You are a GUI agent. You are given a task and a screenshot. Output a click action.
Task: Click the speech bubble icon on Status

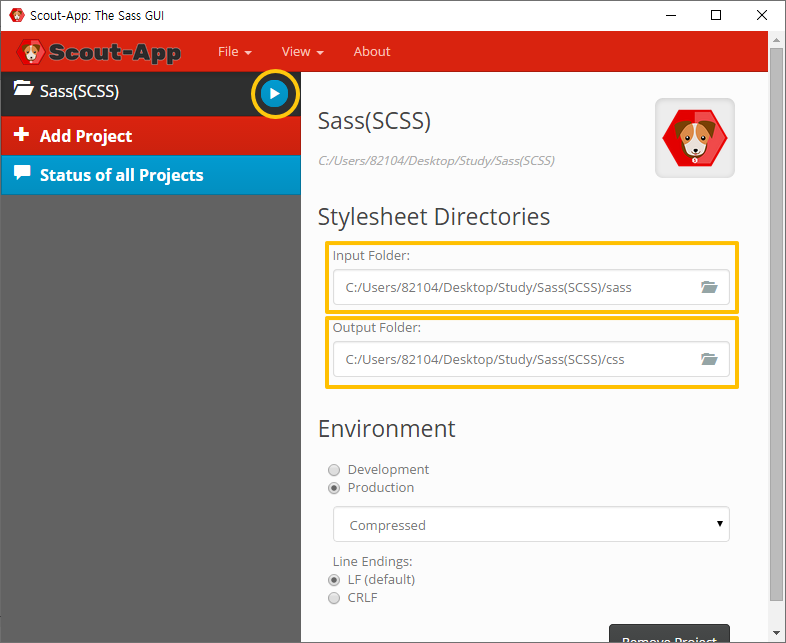click(22, 172)
